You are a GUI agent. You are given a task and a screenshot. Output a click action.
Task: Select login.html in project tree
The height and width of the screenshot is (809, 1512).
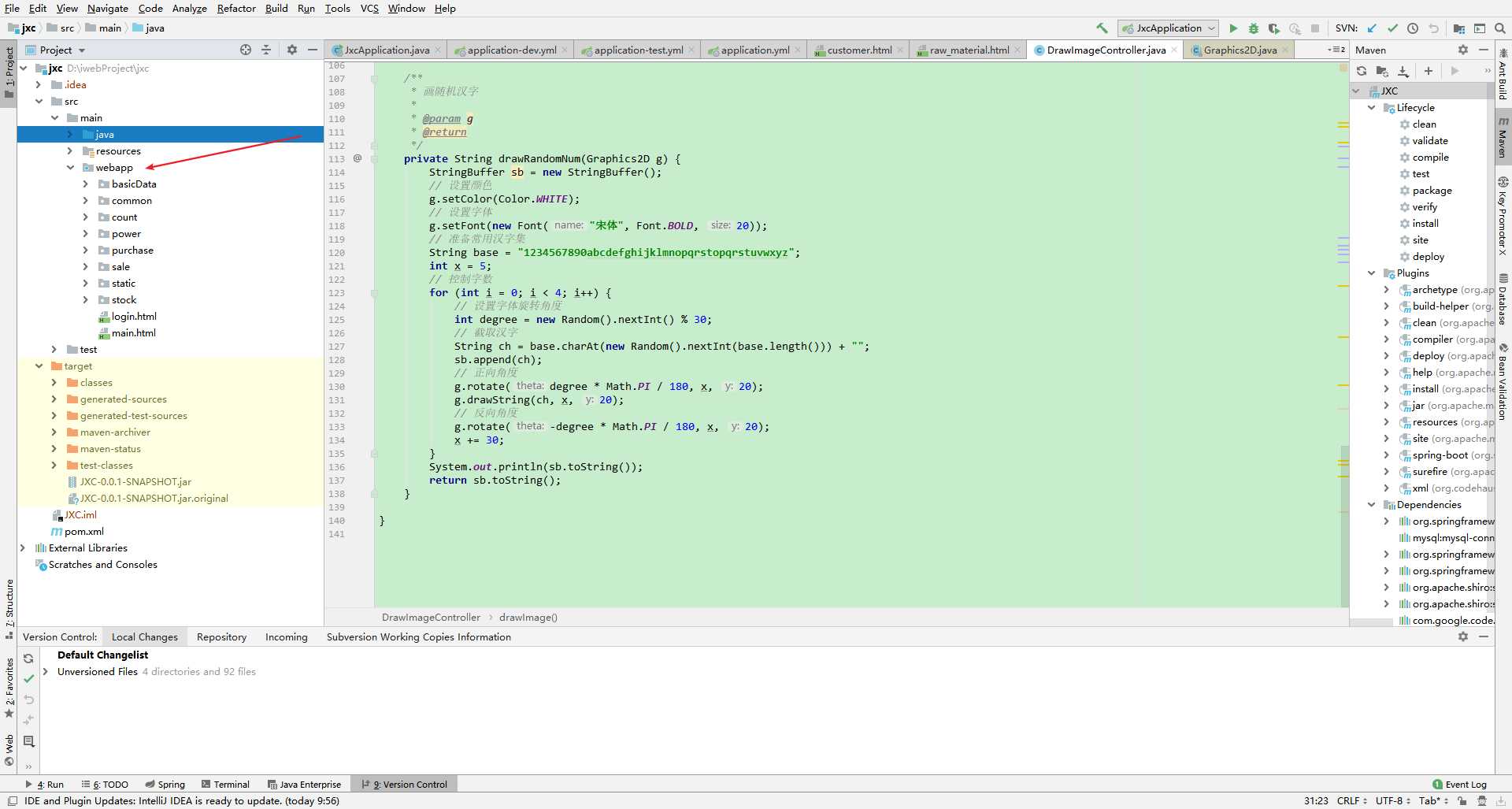coord(134,317)
